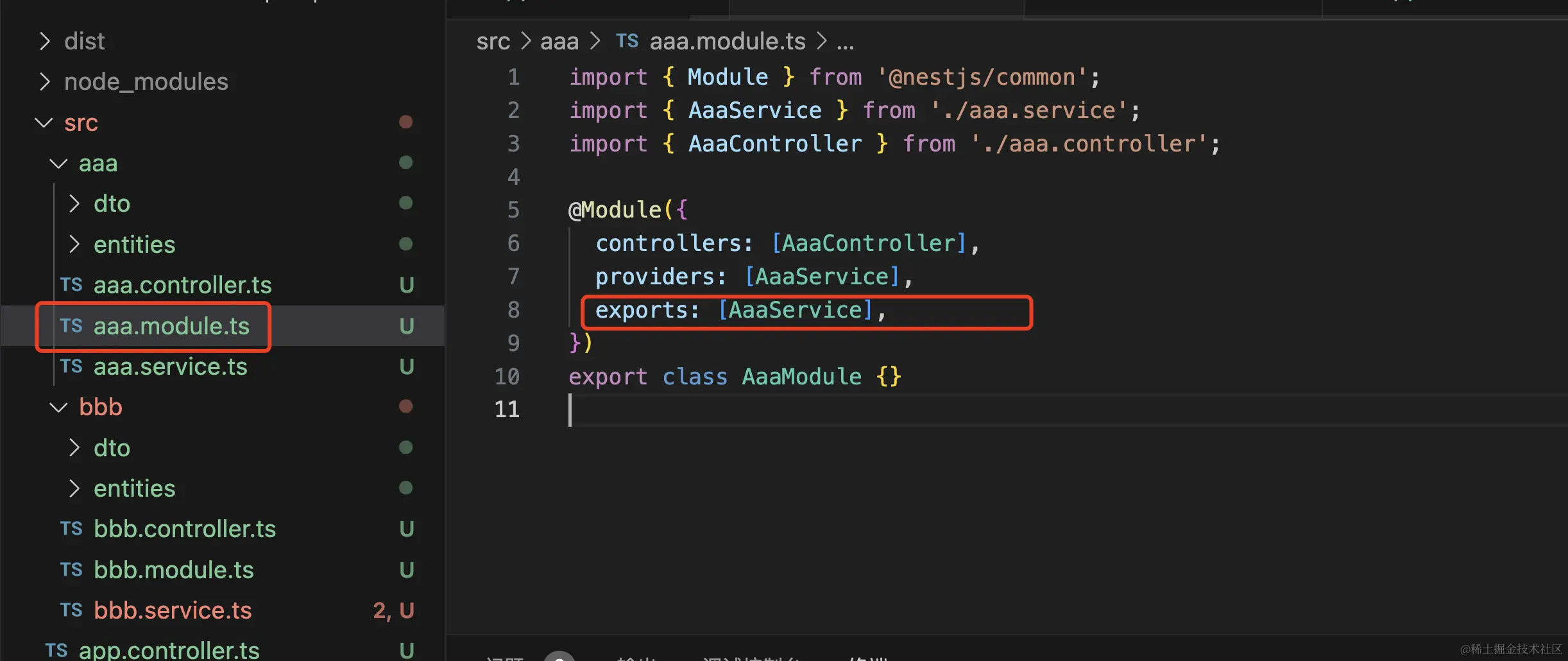Screen dimensions: 1568x661
Task: Collapse the aaa folder chevron
Action: pyautogui.click(x=58, y=163)
